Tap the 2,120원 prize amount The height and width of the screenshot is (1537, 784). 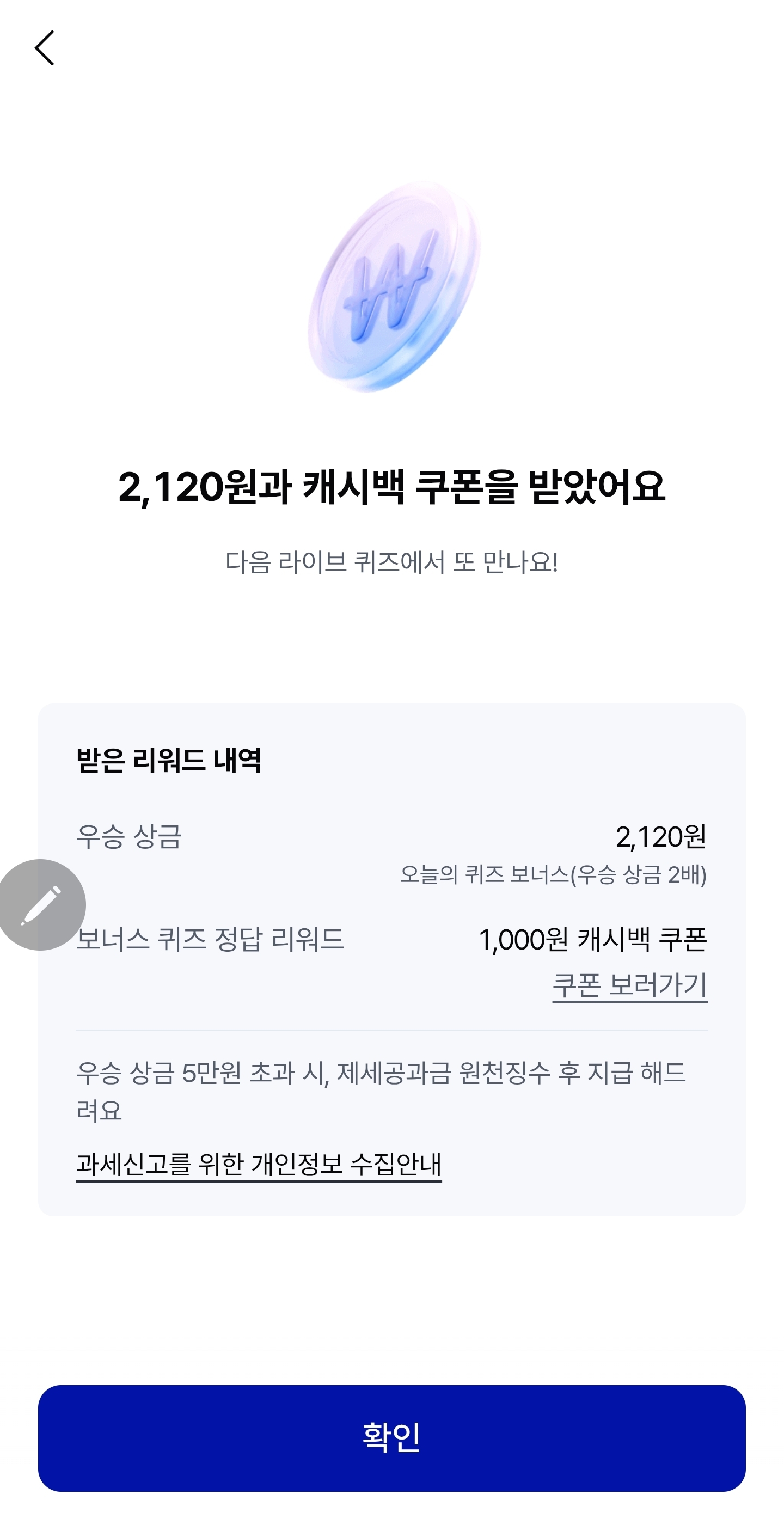[x=661, y=836]
